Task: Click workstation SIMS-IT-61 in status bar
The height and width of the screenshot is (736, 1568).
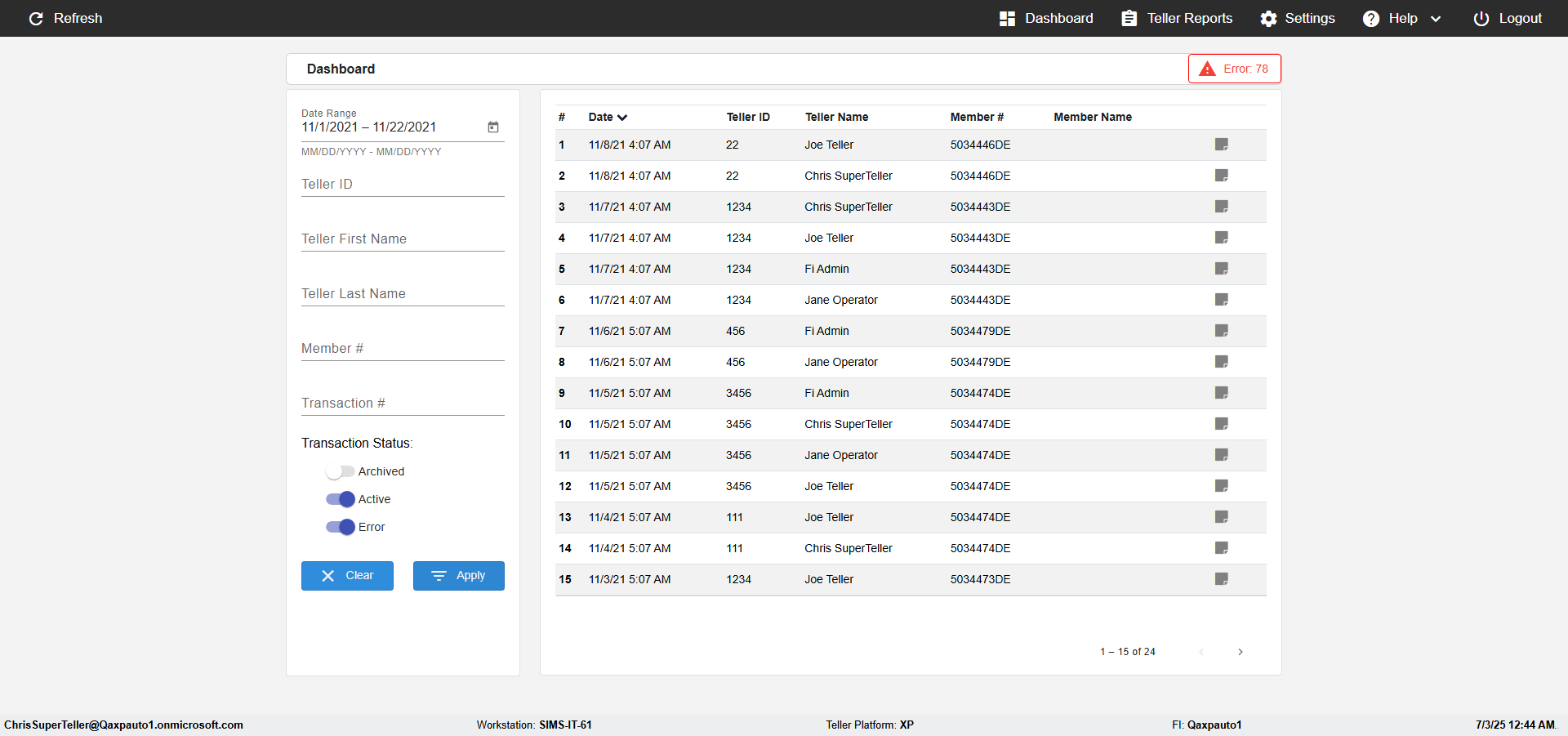Action: tap(534, 725)
